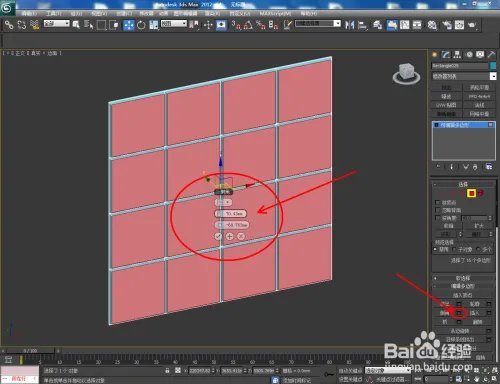Toggle the Spinner Snap icon
The height and width of the screenshot is (384, 500).
(273, 25)
